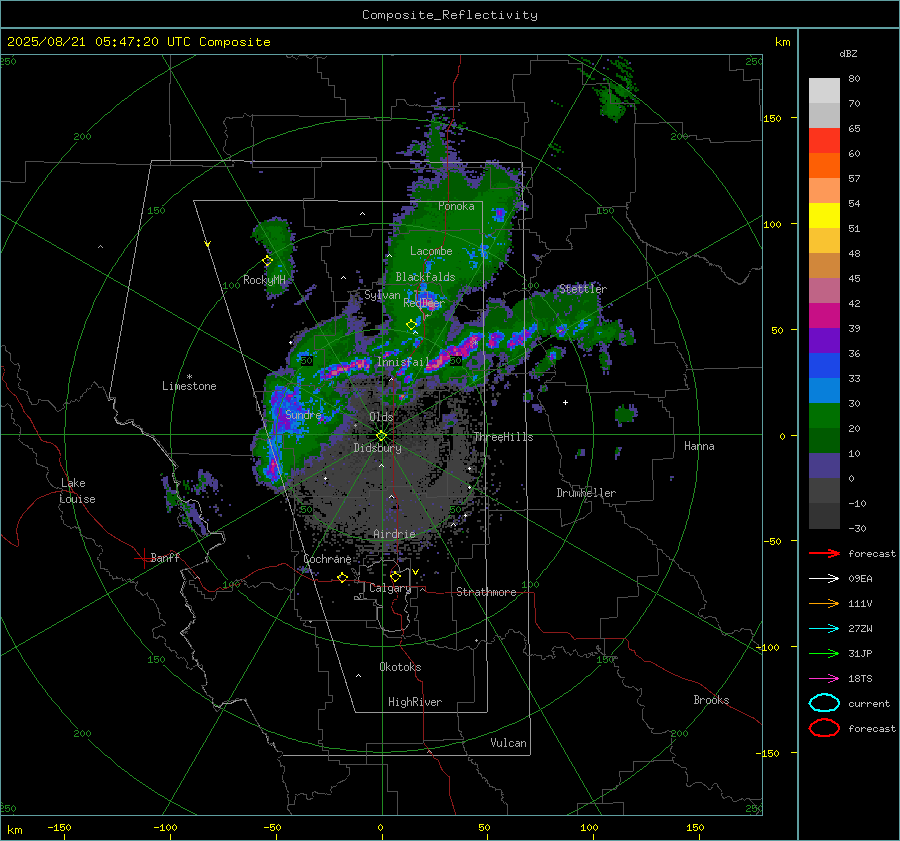
Task: Select the Brooks label
Action: pyautogui.click(x=711, y=700)
